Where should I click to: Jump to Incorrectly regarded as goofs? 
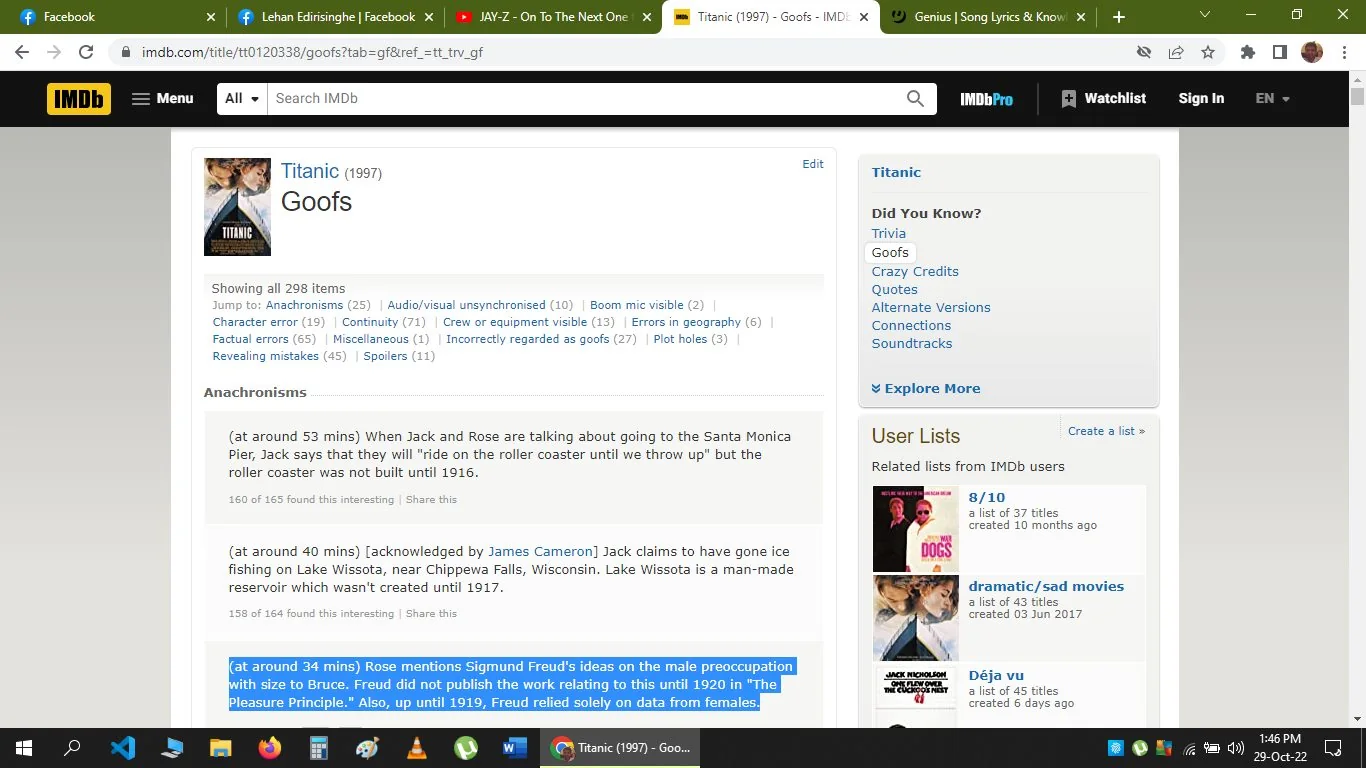pyautogui.click(x=528, y=339)
